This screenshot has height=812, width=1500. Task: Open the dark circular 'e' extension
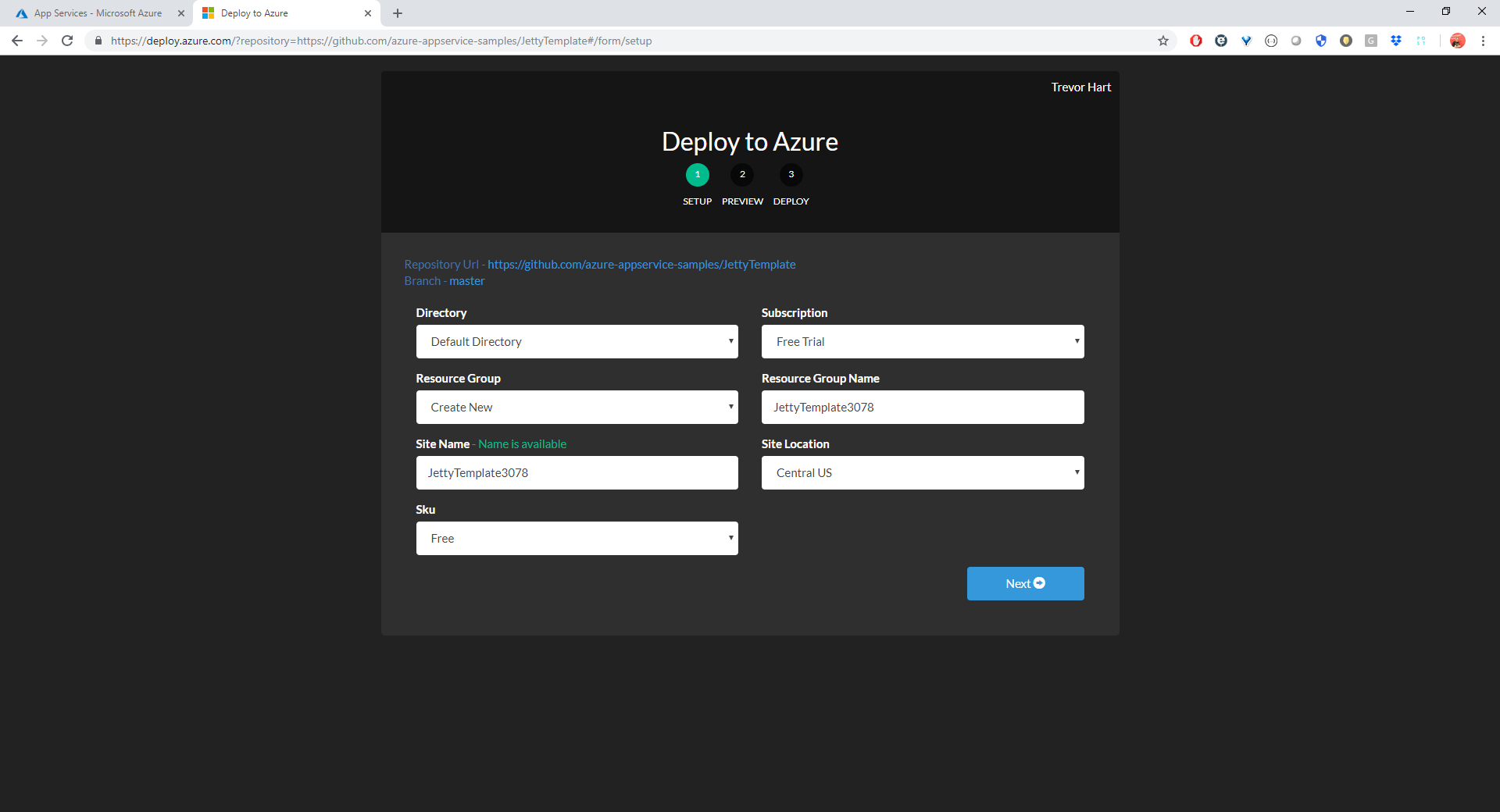click(1221, 41)
